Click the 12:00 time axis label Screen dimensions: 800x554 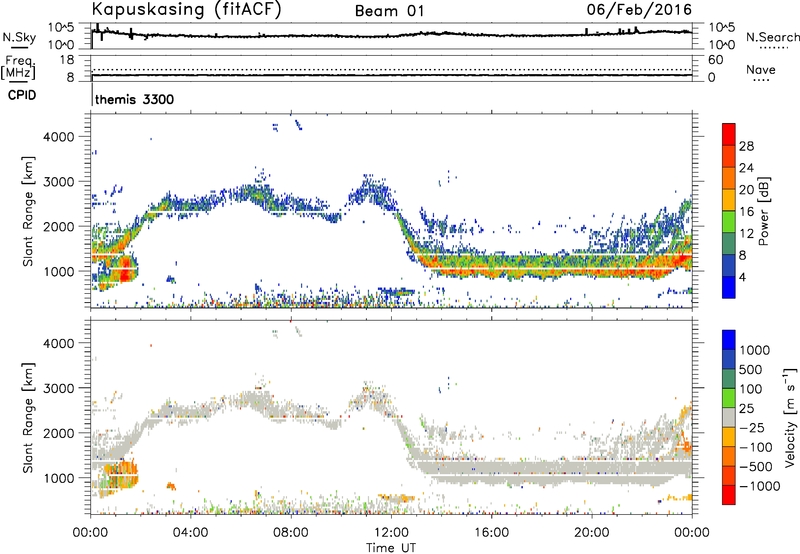point(391,533)
